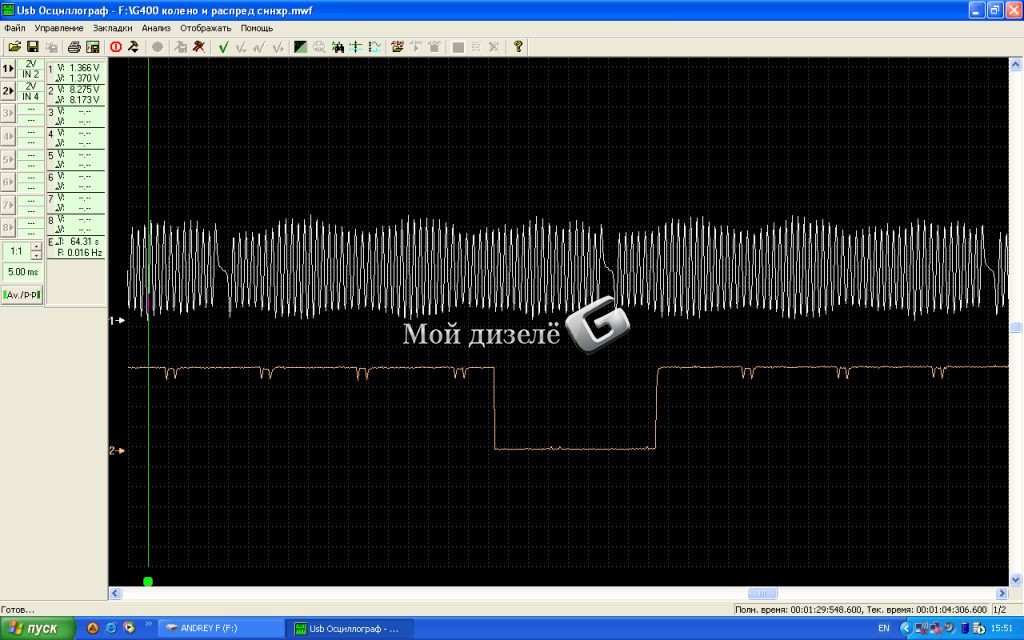Toggle channel 1 button
Screen dimensions: 1024x640
(x=8, y=69)
